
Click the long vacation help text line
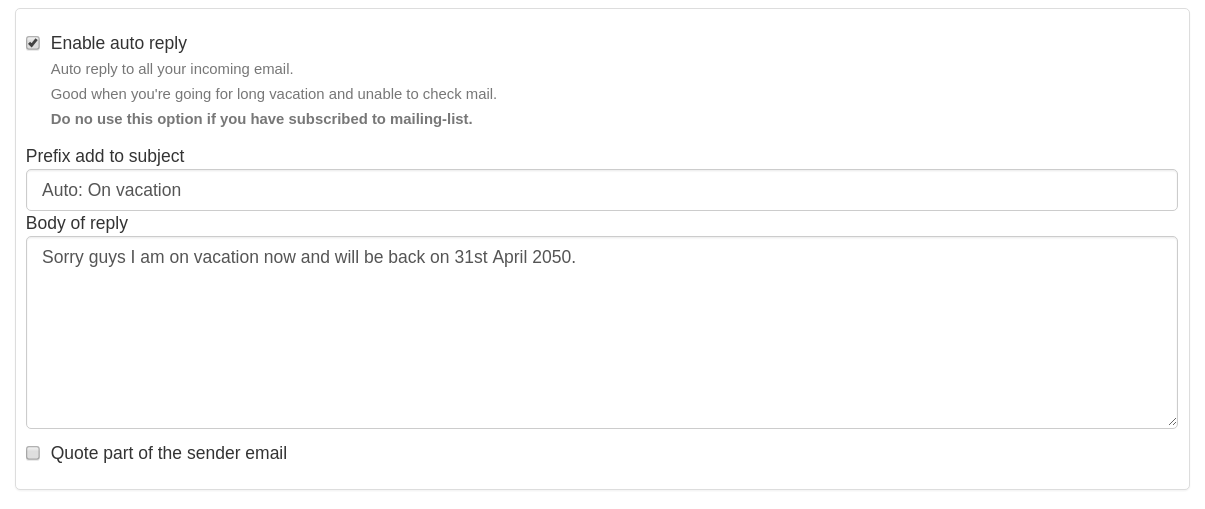pyautogui.click(x=273, y=94)
